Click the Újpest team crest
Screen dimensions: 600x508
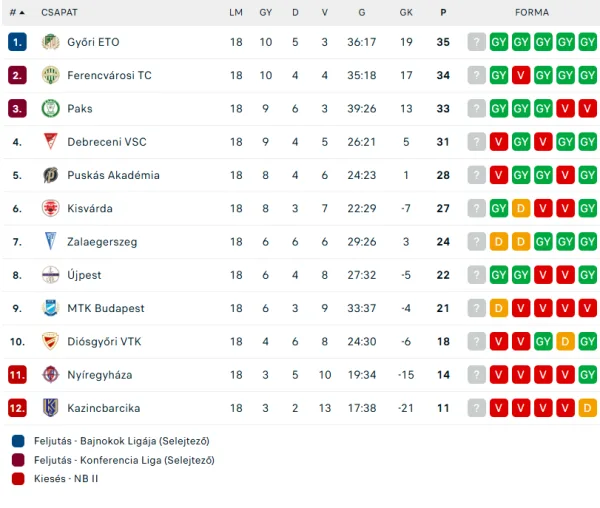click(50, 275)
